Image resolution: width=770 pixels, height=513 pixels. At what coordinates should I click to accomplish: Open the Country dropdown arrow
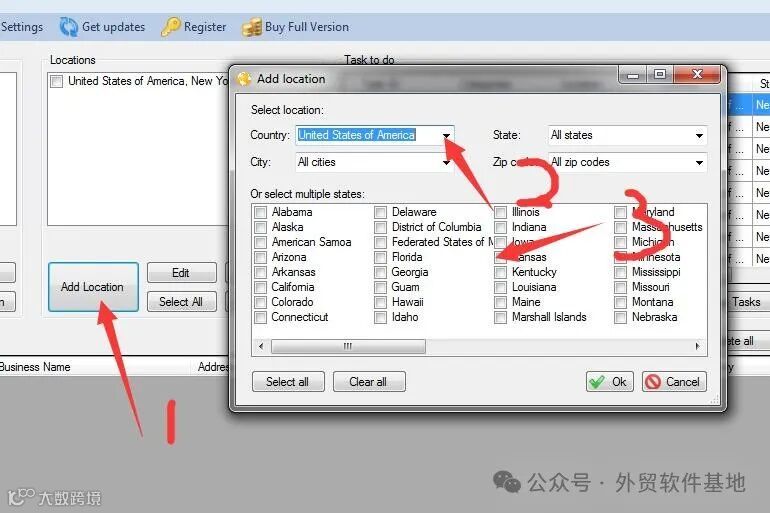coord(446,135)
